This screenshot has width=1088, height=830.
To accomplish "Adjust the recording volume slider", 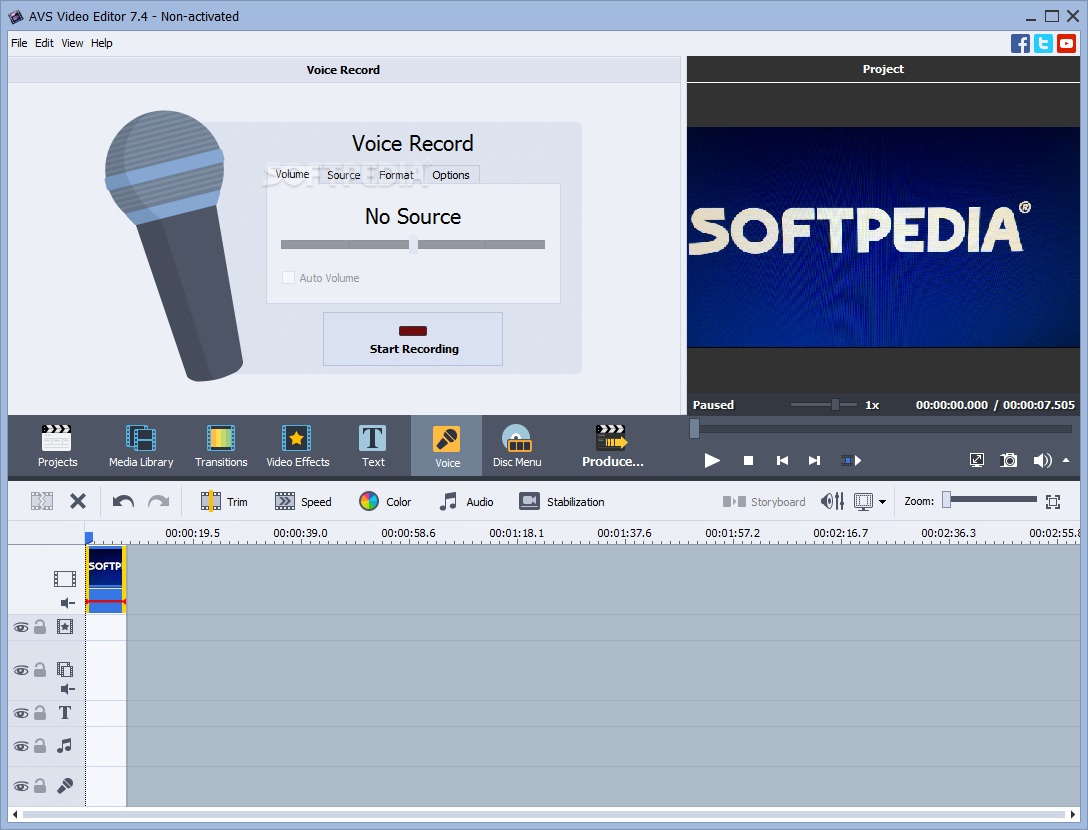I will tap(414, 244).
